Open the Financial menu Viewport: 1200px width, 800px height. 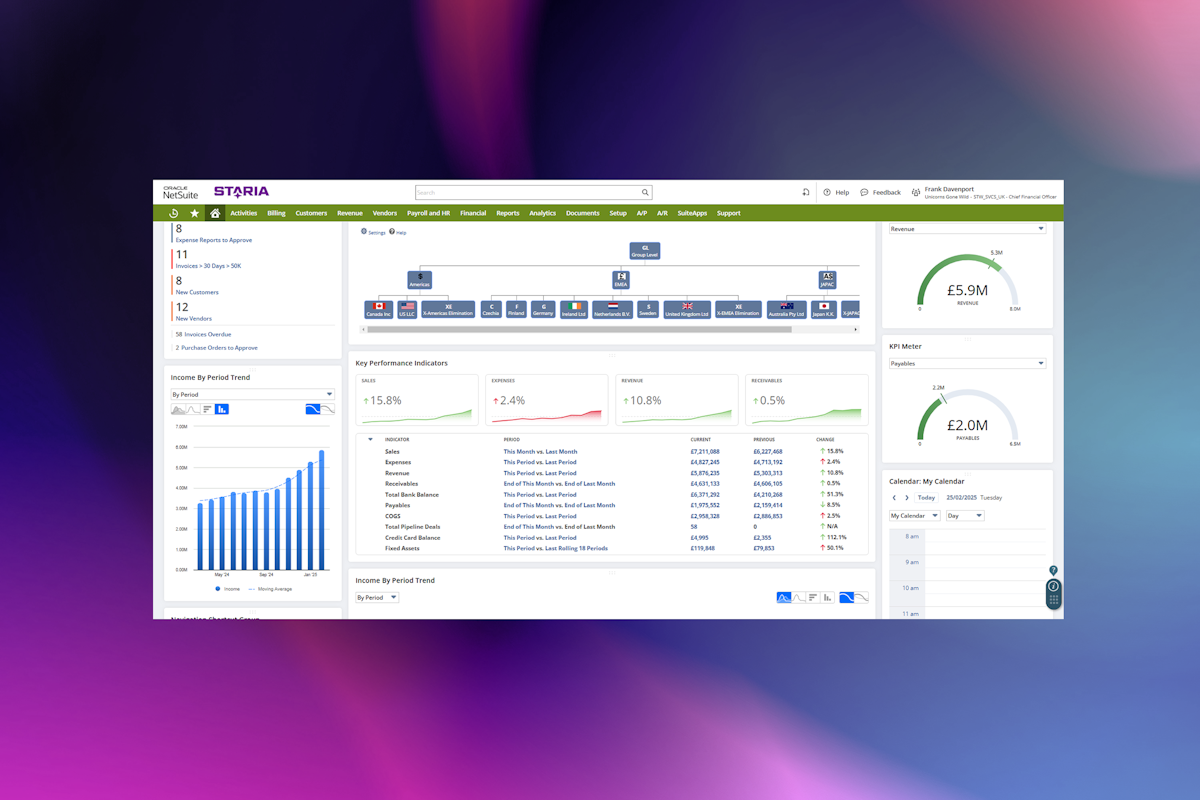(x=473, y=213)
